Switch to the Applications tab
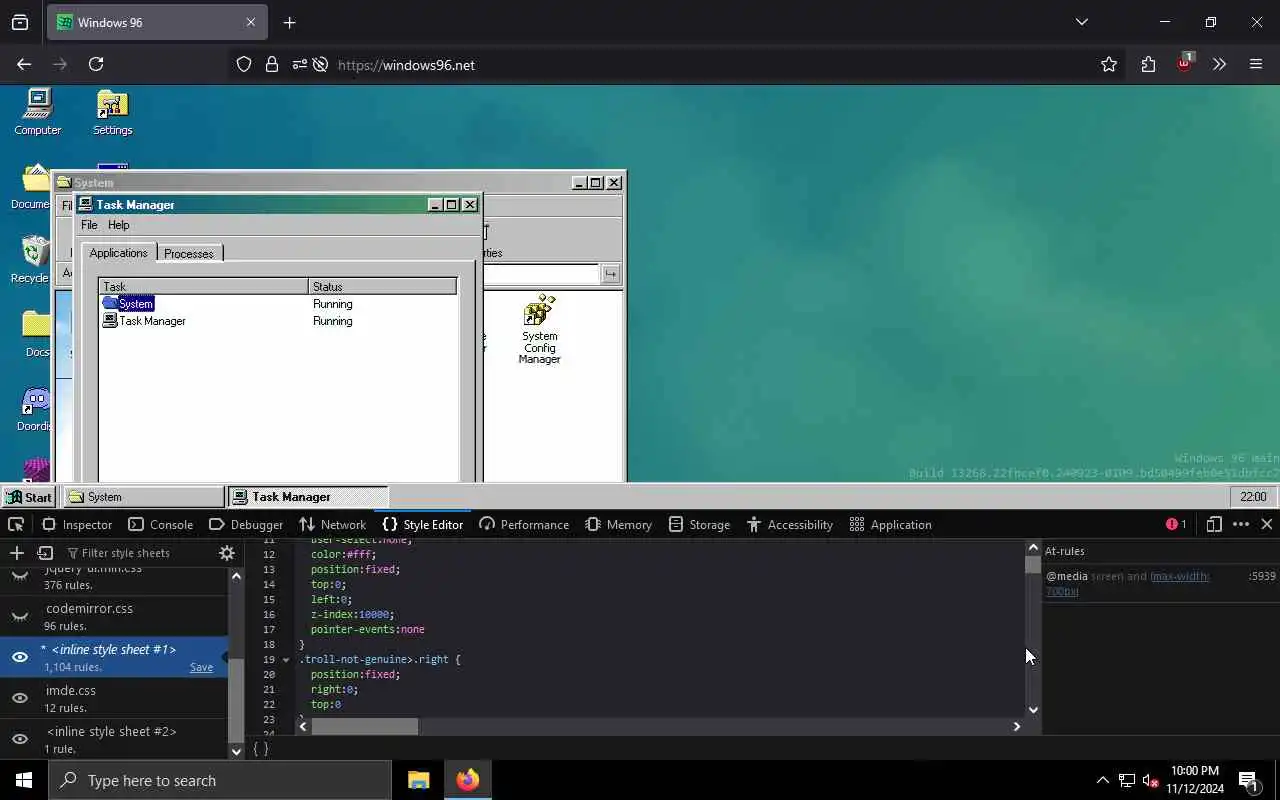Viewport: 1280px width, 800px height. click(118, 252)
